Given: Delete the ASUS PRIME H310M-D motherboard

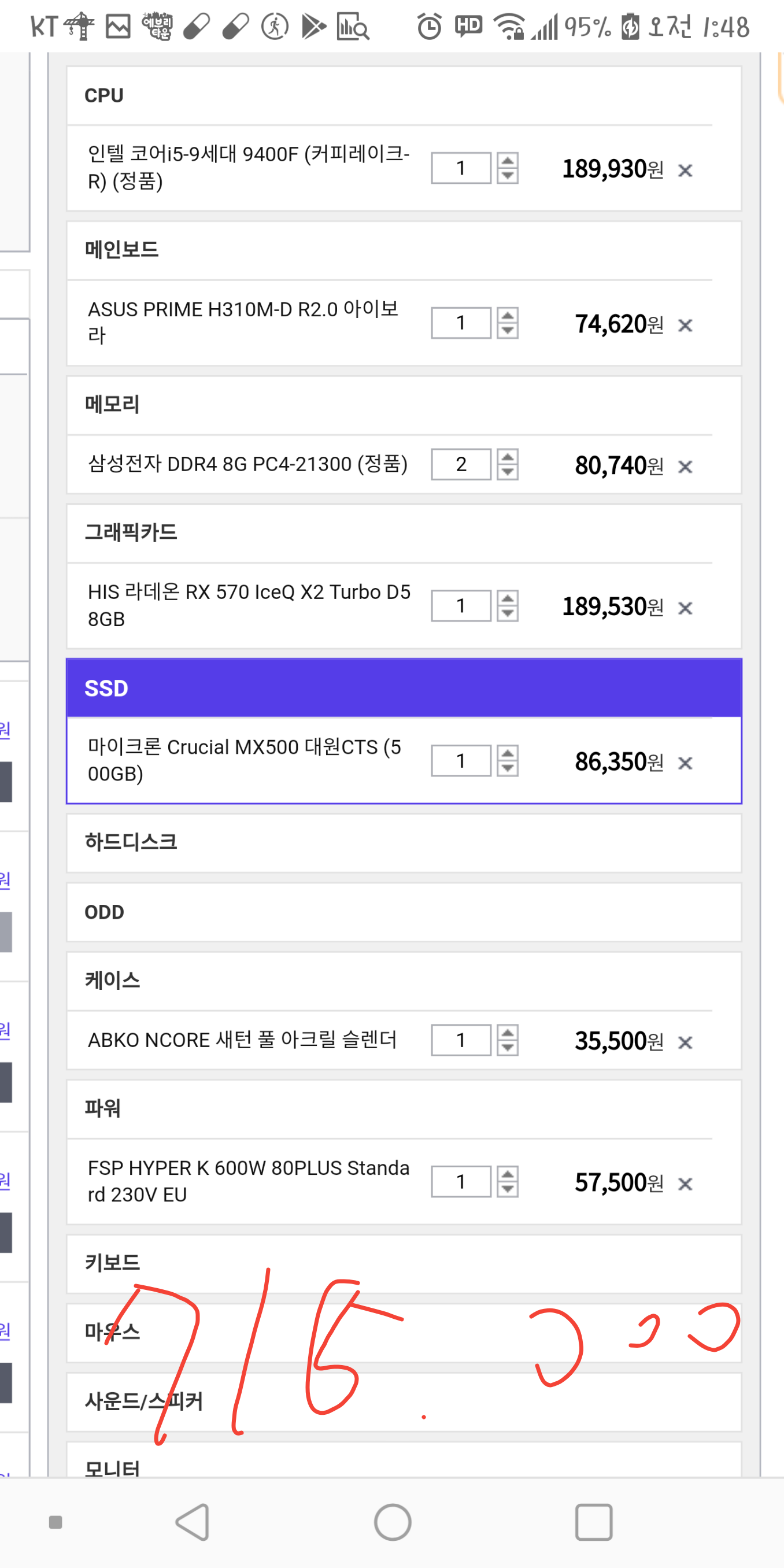Looking at the screenshot, I should 685,326.
